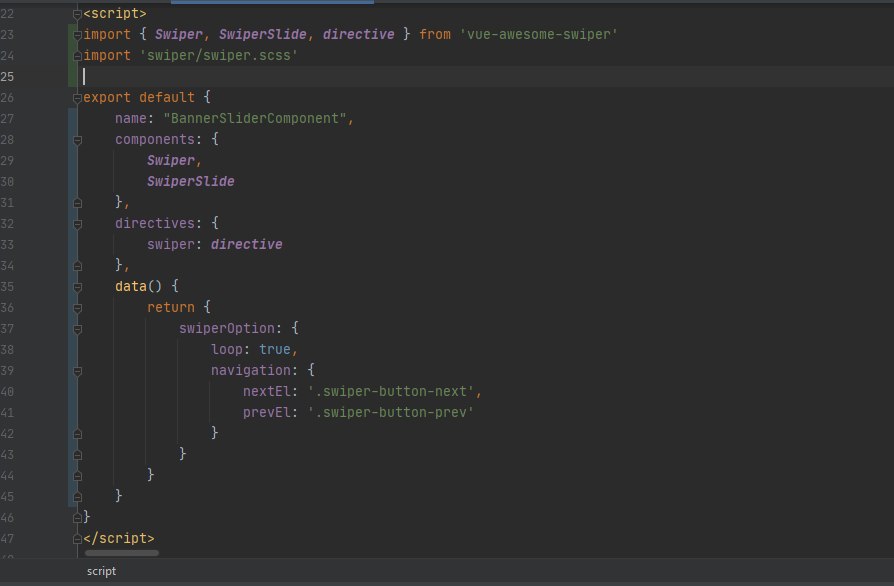The width and height of the screenshot is (894, 586).
Task: Click line number 47 in the gutter
Action: (7, 539)
